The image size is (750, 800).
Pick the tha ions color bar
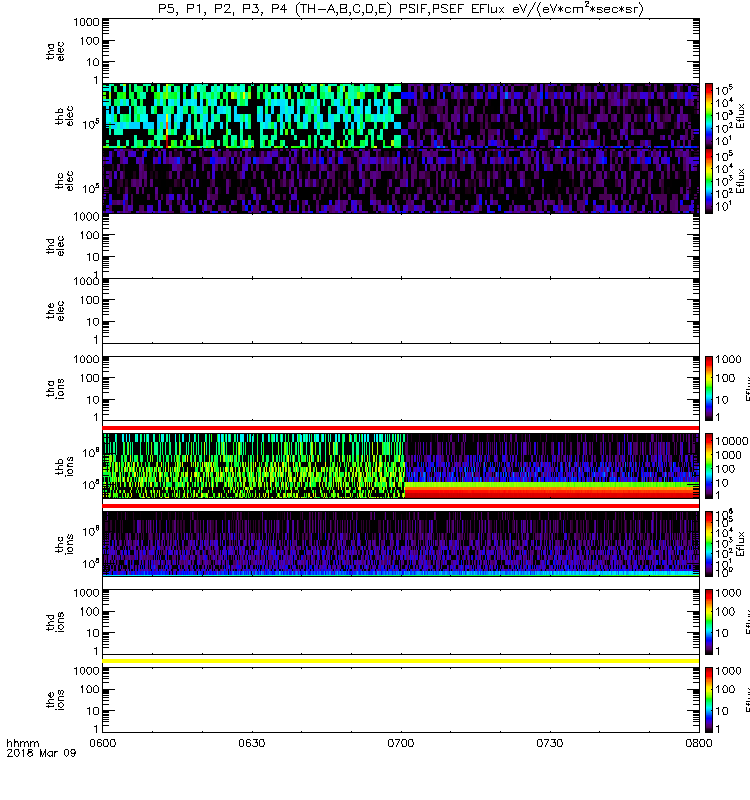(x=709, y=389)
